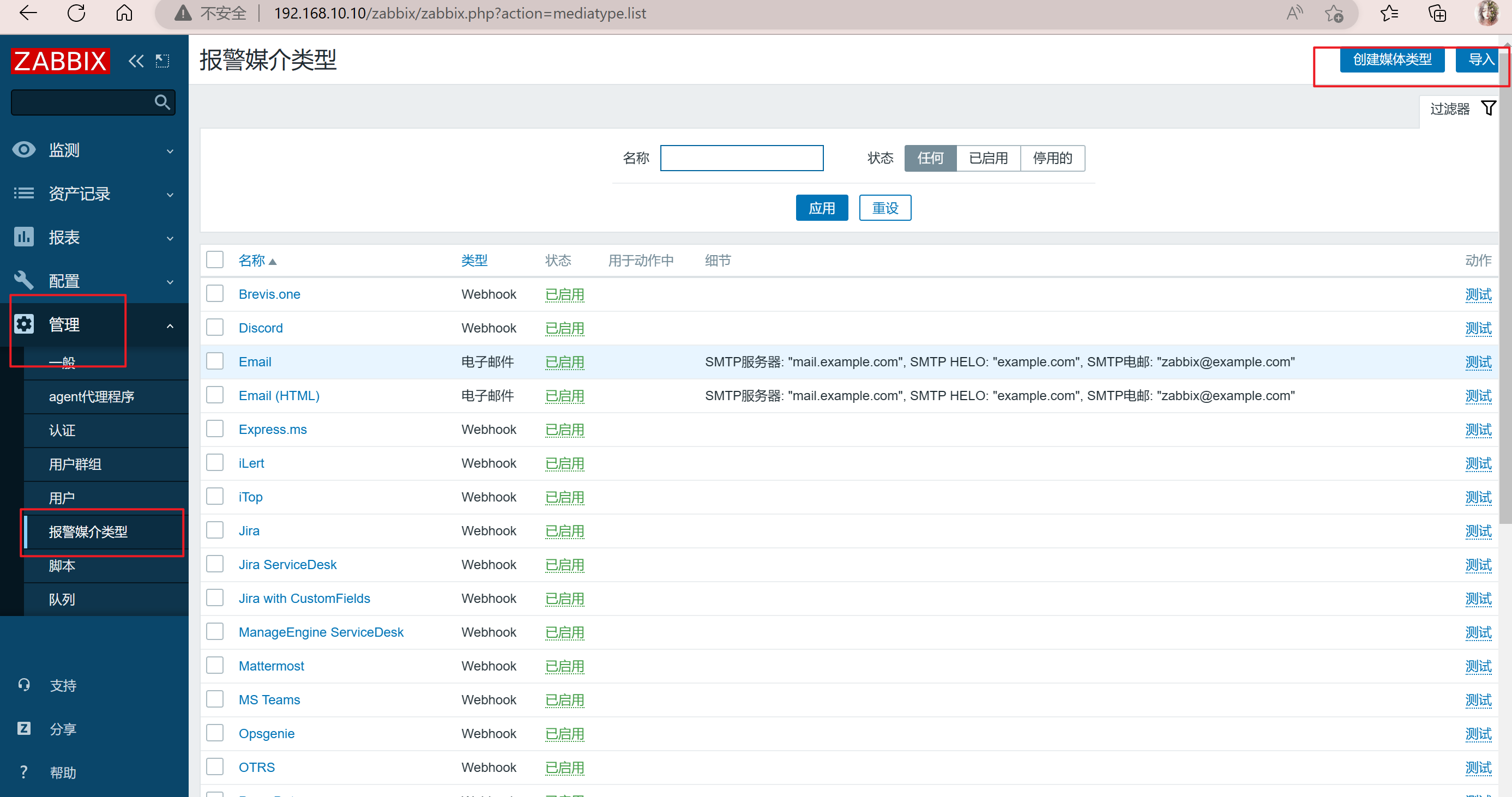Click the browser back arrow
This screenshot has width=1512, height=797.
28,13
